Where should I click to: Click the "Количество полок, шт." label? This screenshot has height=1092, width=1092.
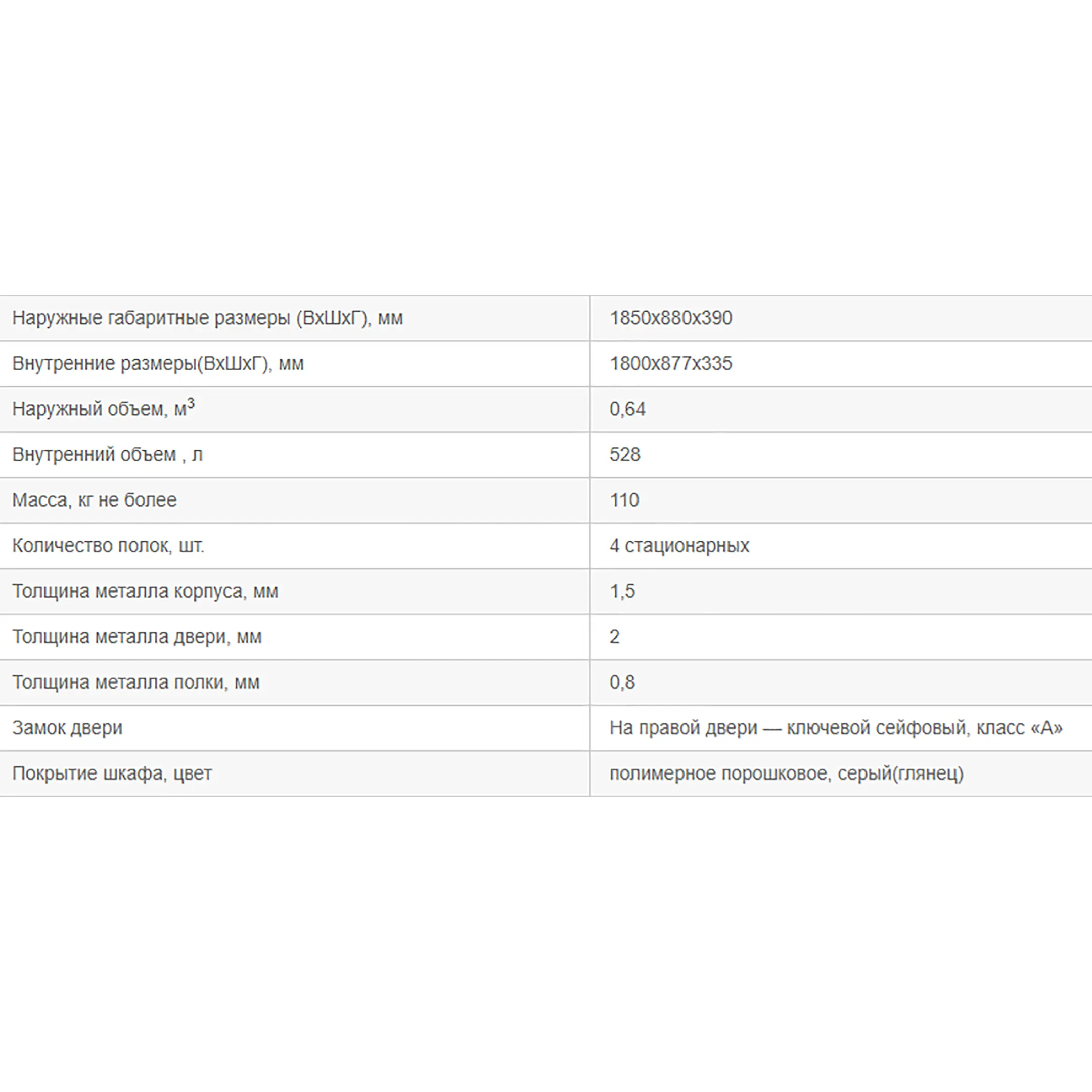pyautogui.click(x=108, y=546)
